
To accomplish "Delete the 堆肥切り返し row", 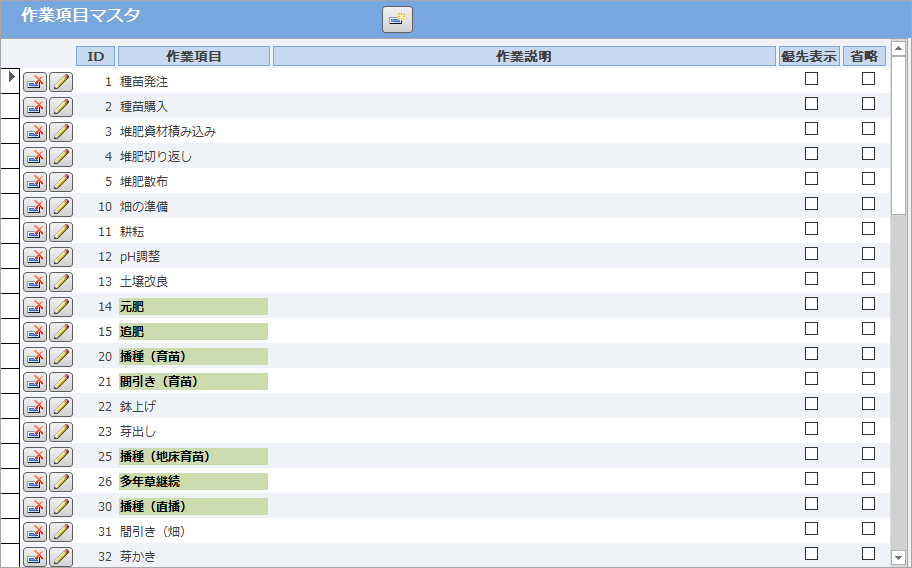I will pyautogui.click(x=35, y=157).
